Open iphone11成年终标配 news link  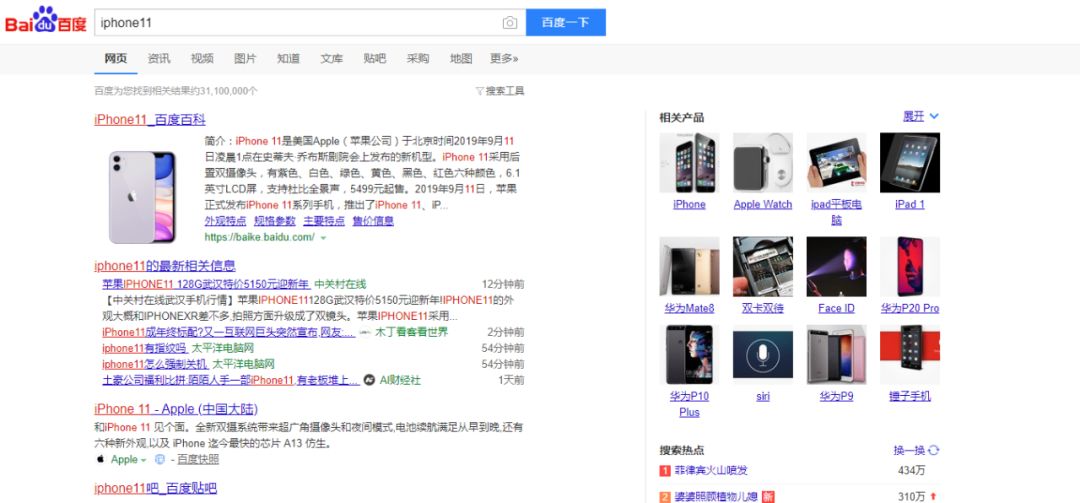point(229,332)
